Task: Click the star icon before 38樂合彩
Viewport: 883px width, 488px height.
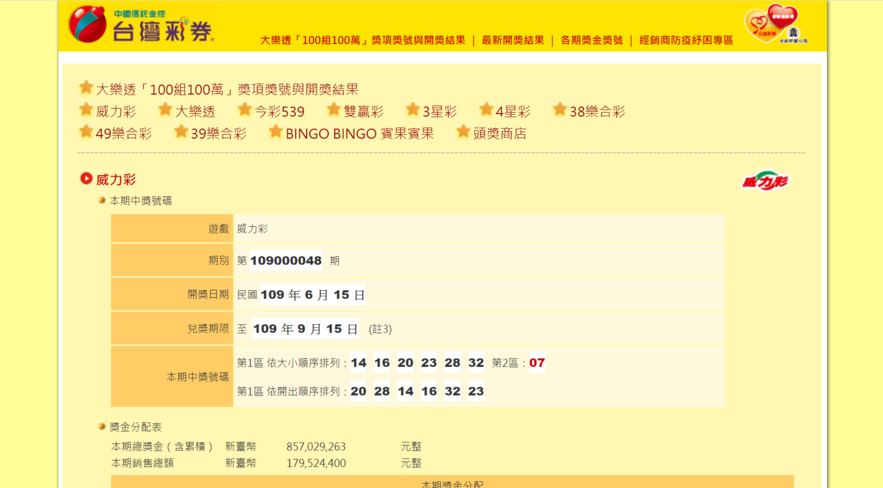Action: pyautogui.click(x=560, y=110)
